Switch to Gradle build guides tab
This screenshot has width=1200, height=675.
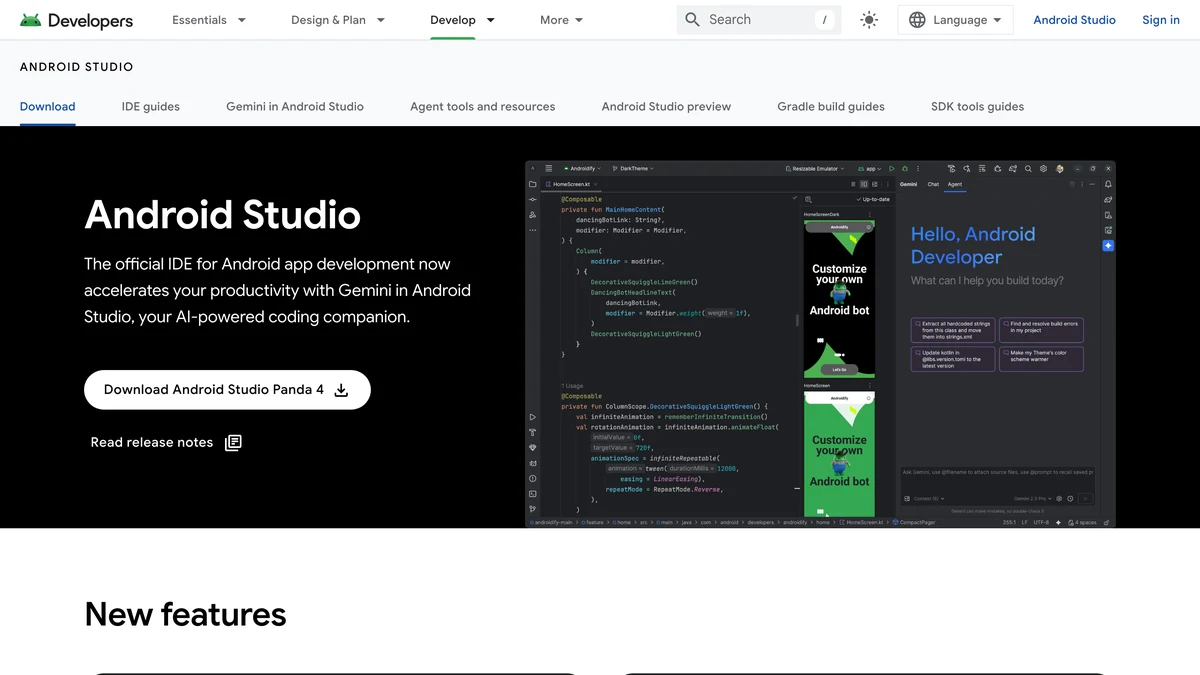(x=831, y=106)
